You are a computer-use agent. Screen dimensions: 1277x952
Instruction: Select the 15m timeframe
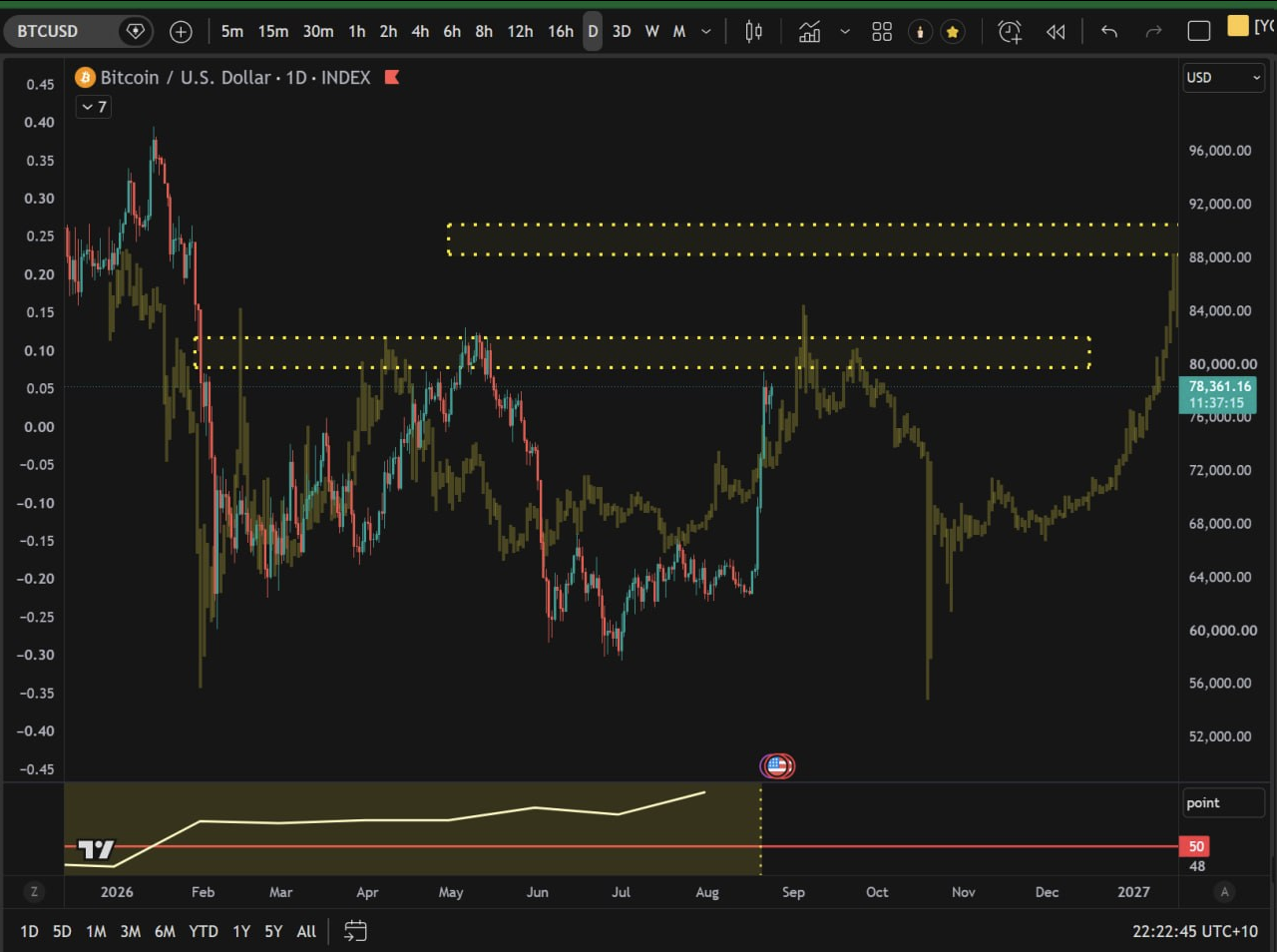point(273,32)
